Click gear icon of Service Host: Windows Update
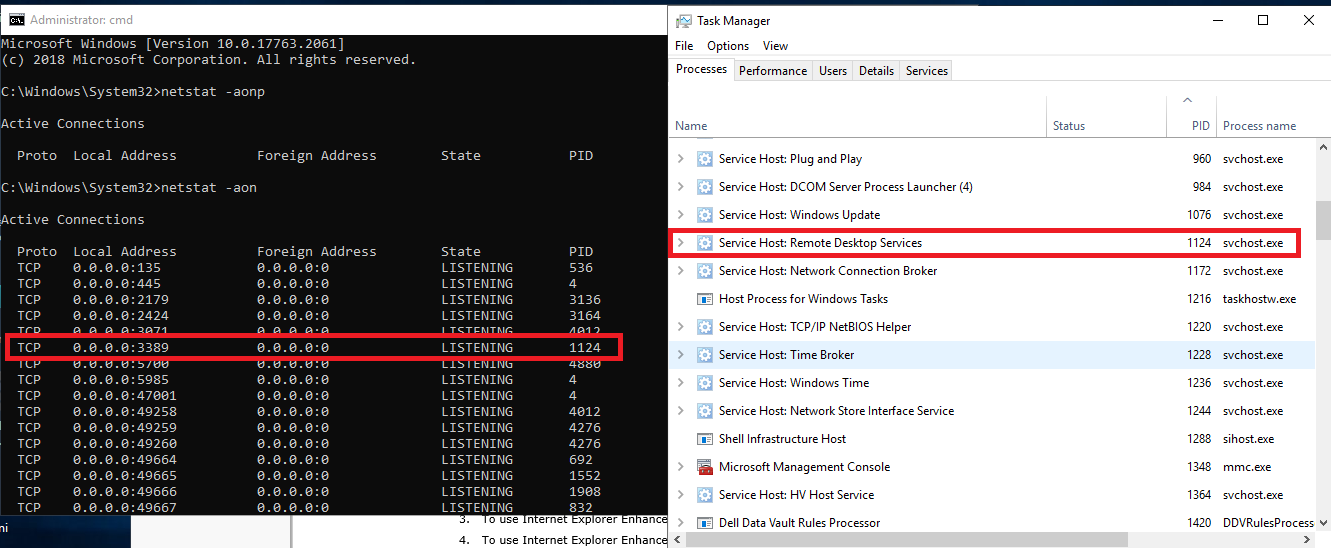The width and height of the screenshot is (1331, 548). tap(704, 215)
